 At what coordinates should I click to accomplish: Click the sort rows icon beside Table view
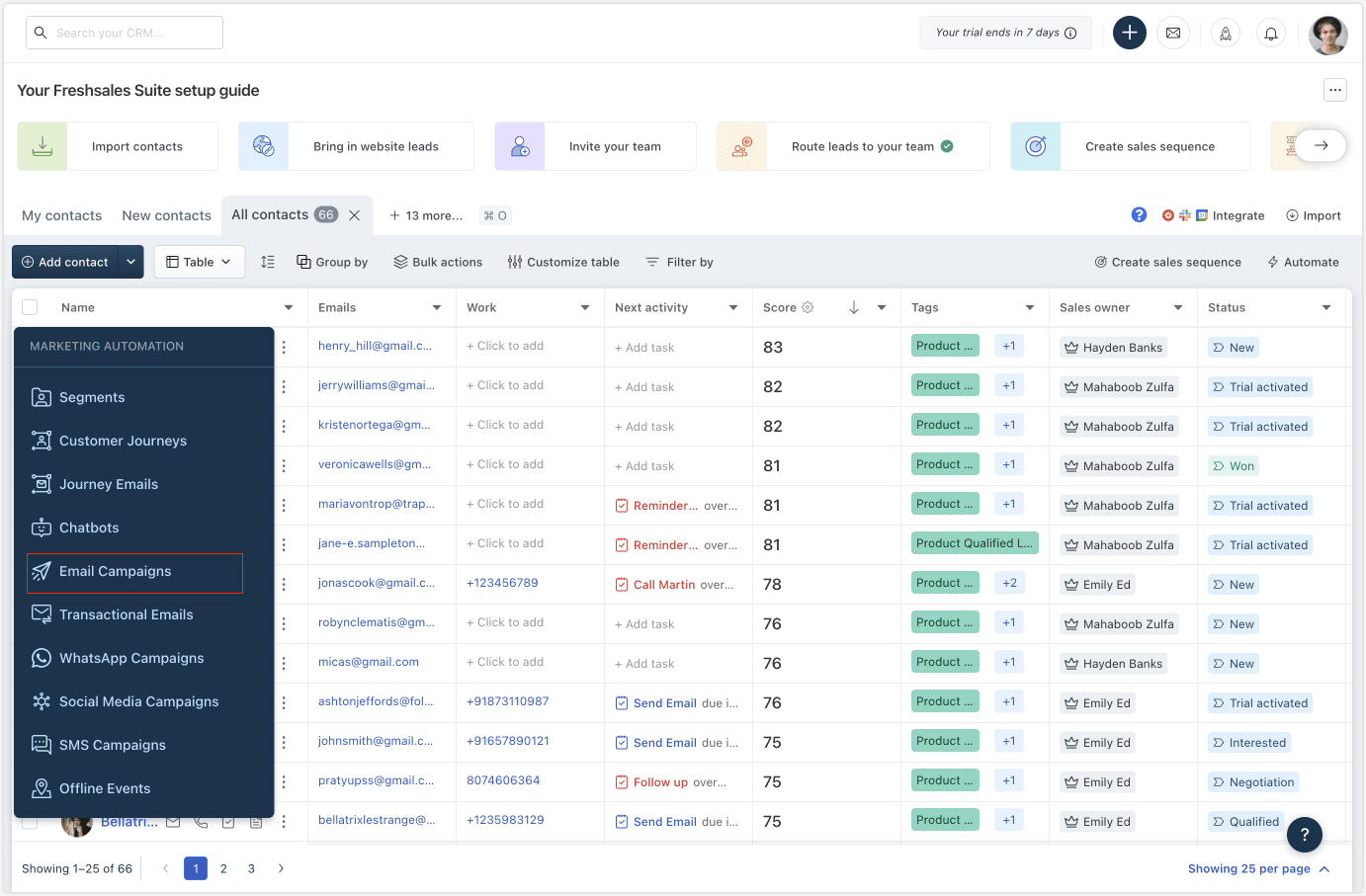267,261
